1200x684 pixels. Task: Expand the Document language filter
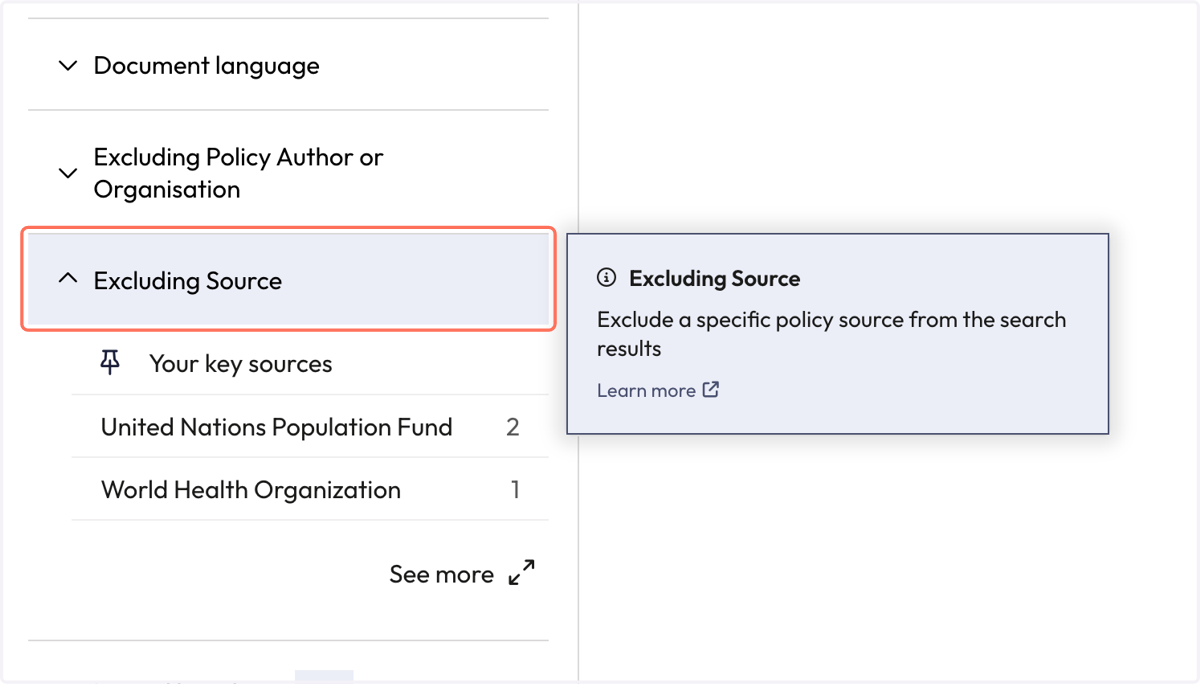click(288, 66)
